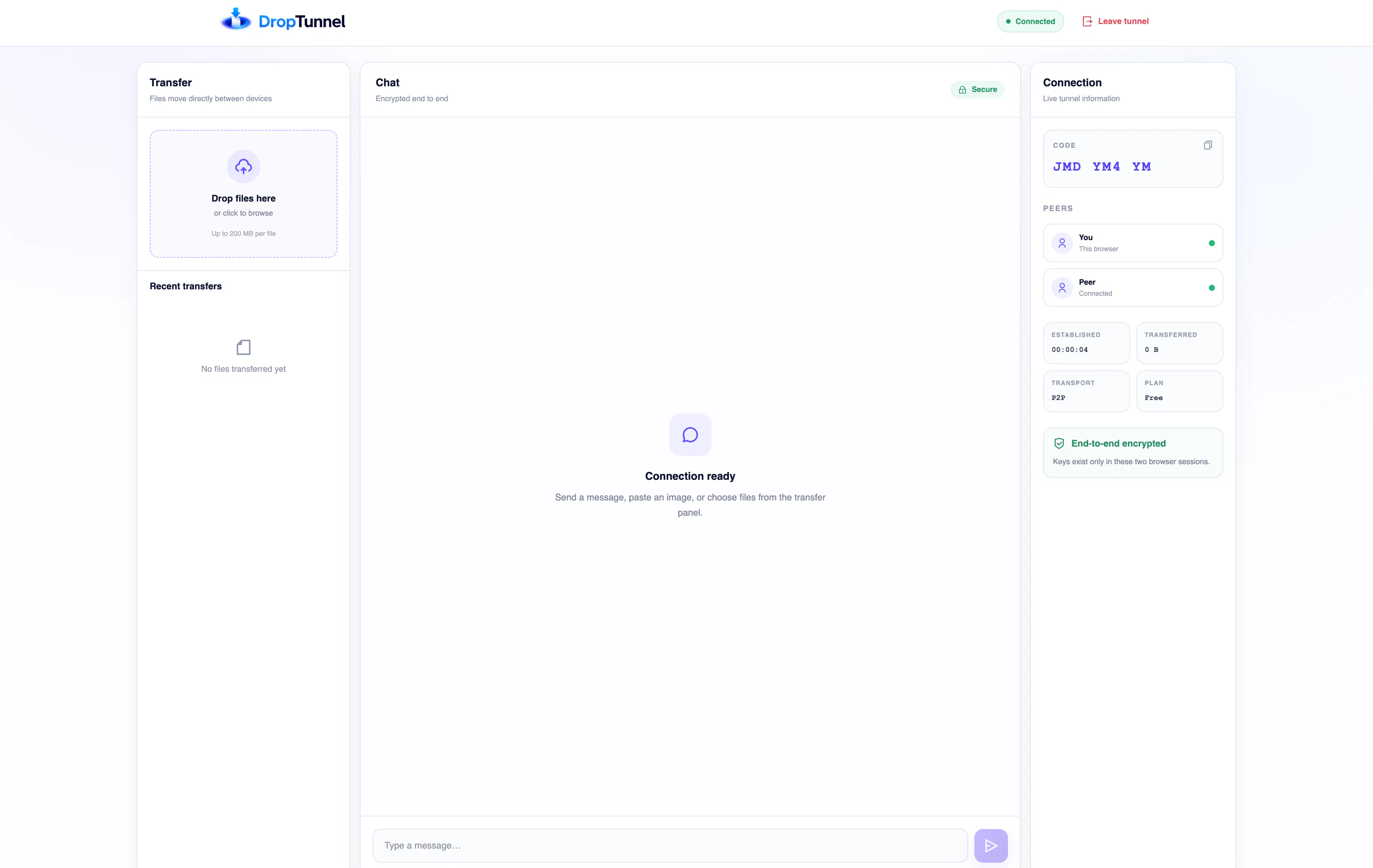Click the Live tunnel information subtitle
This screenshot has height=868, width=1373.
click(1081, 98)
